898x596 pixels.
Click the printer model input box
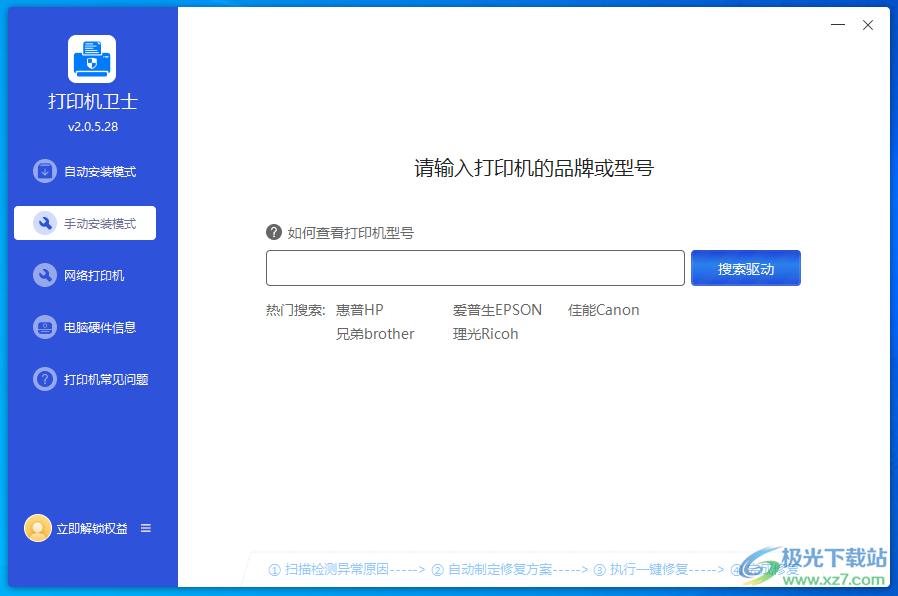click(x=475, y=267)
